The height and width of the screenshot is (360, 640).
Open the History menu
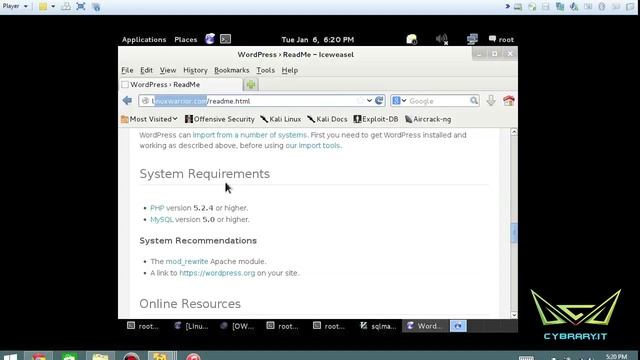[195, 70]
